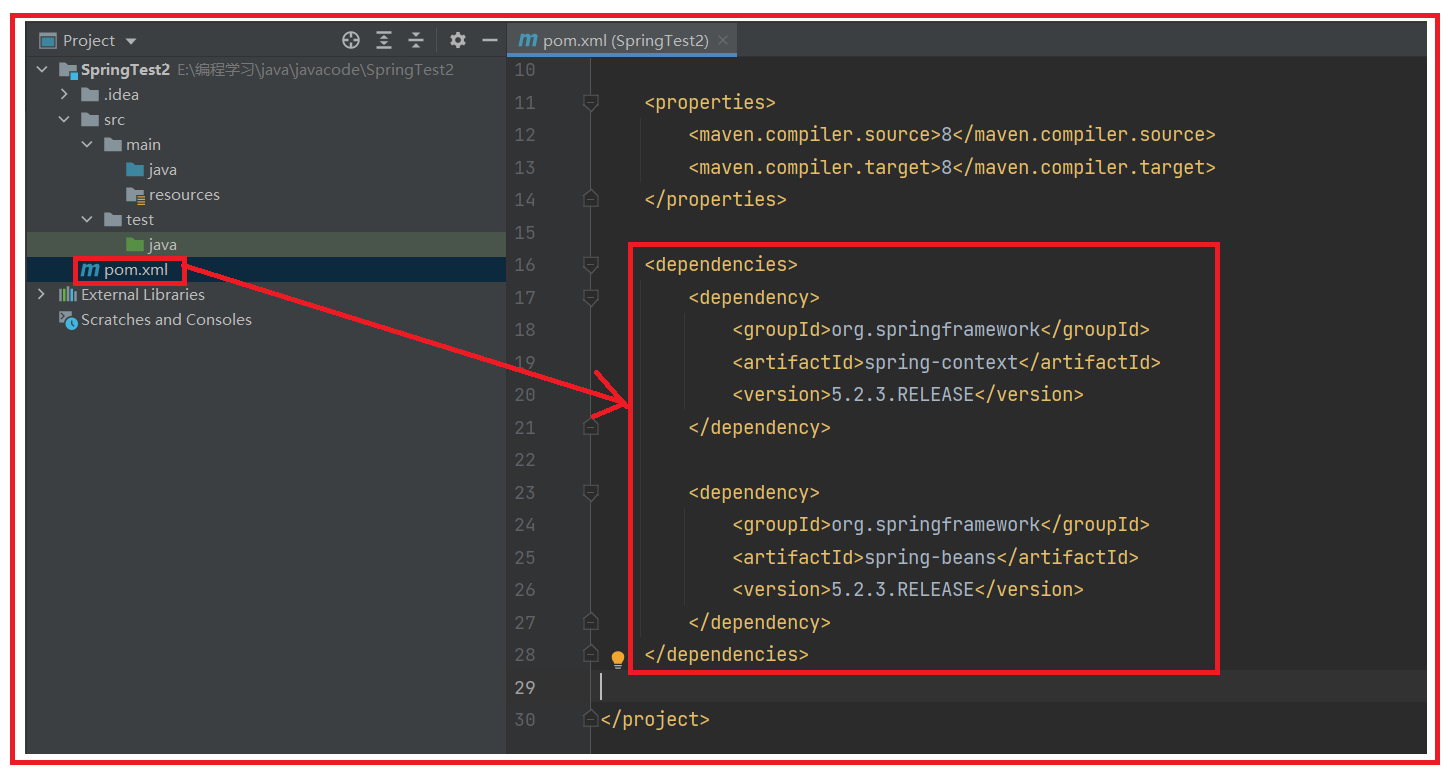Click fold end marker at line 14
Image resolution: width=1448 pixels, height=771 pixels.
point(591,199)
